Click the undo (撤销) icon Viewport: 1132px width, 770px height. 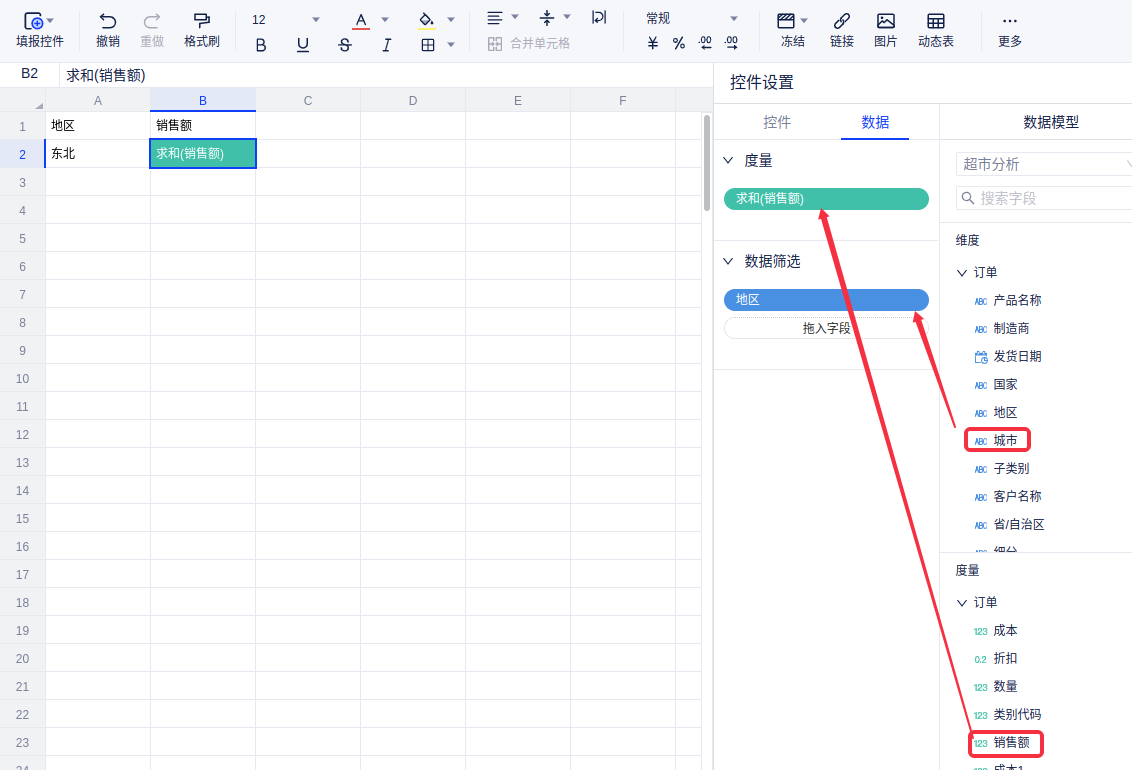107,21
